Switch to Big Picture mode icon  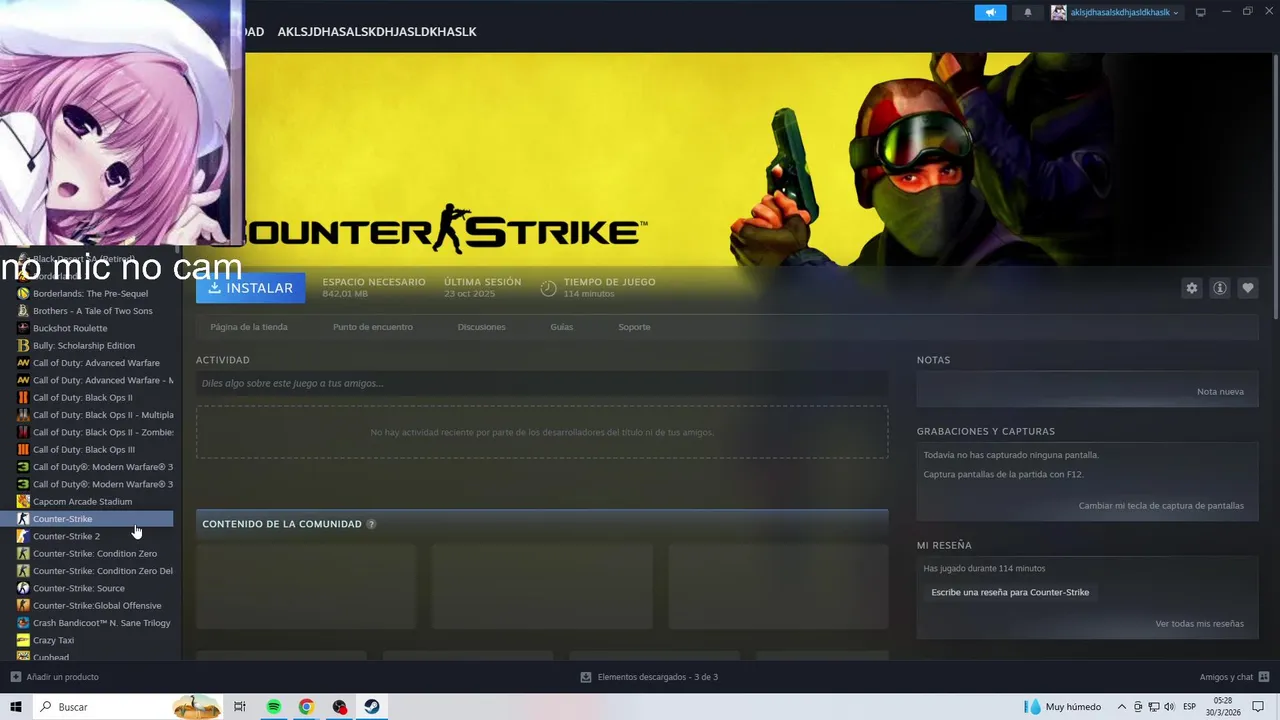pyautogui.click(x=1201, y=12)
